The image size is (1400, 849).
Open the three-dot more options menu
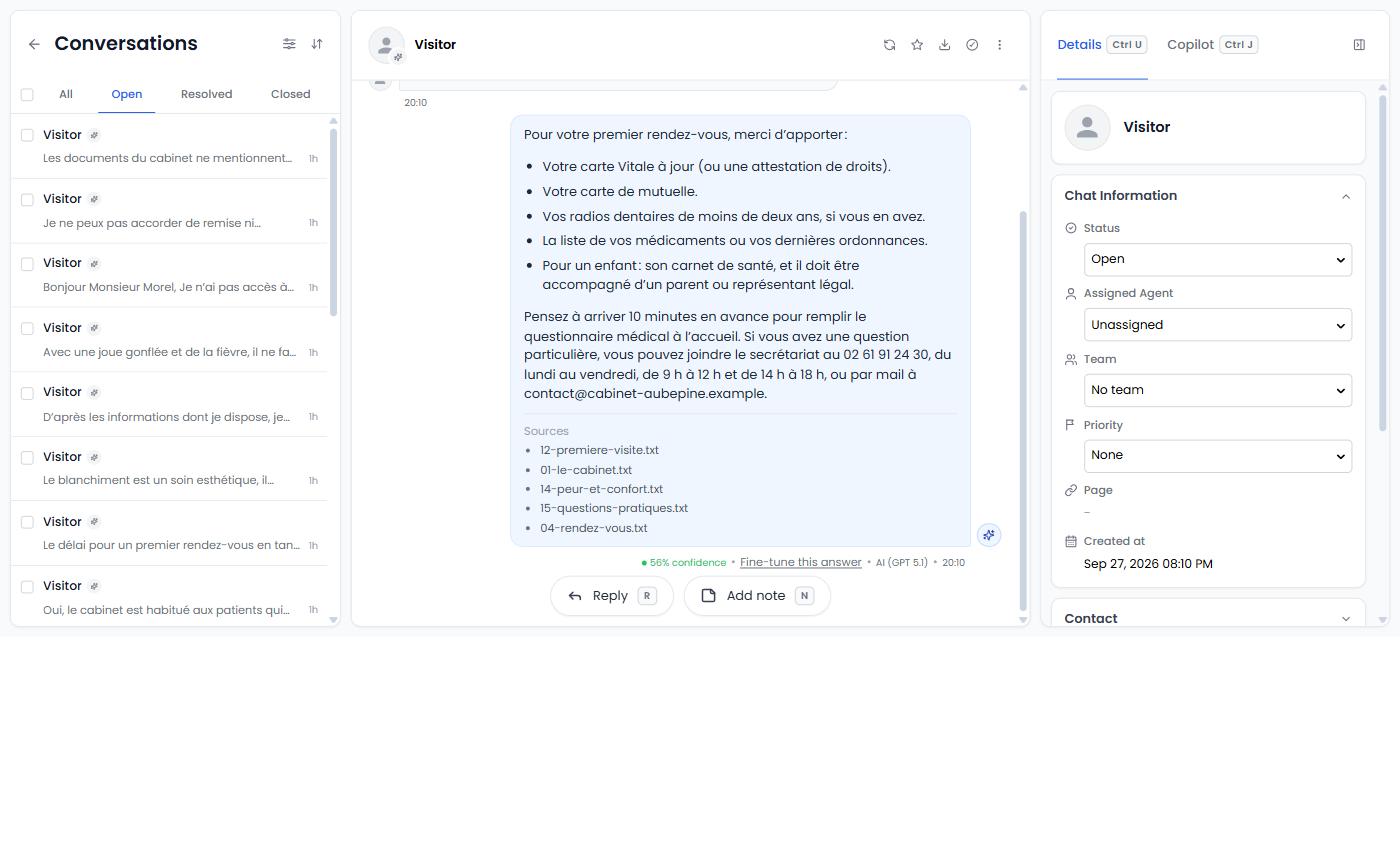coord(999,45)
